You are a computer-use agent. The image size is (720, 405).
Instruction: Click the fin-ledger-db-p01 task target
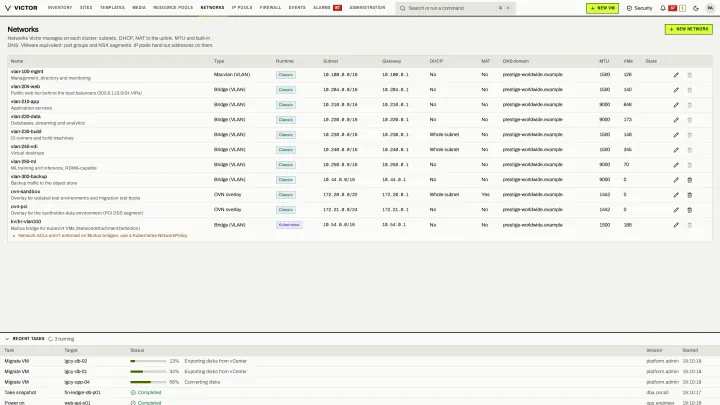coord(83,393)
